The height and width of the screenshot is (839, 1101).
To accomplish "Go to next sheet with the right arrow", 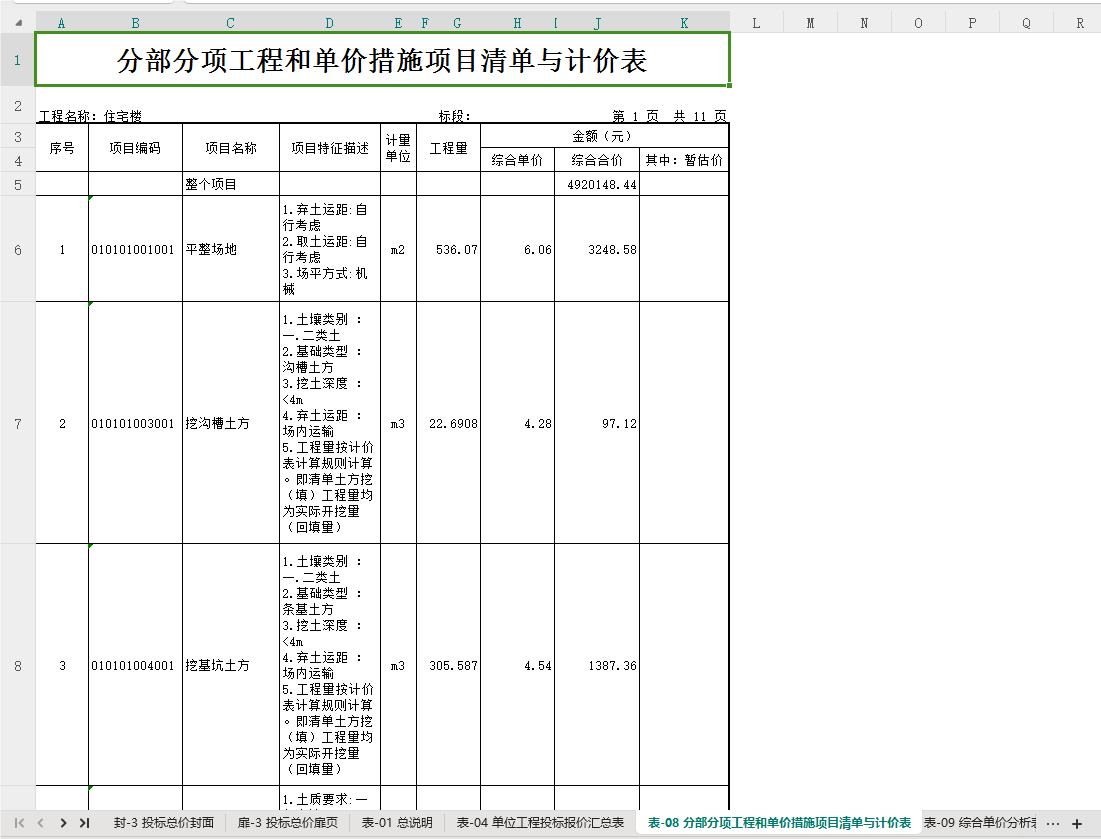I will [x=63, y=823].
